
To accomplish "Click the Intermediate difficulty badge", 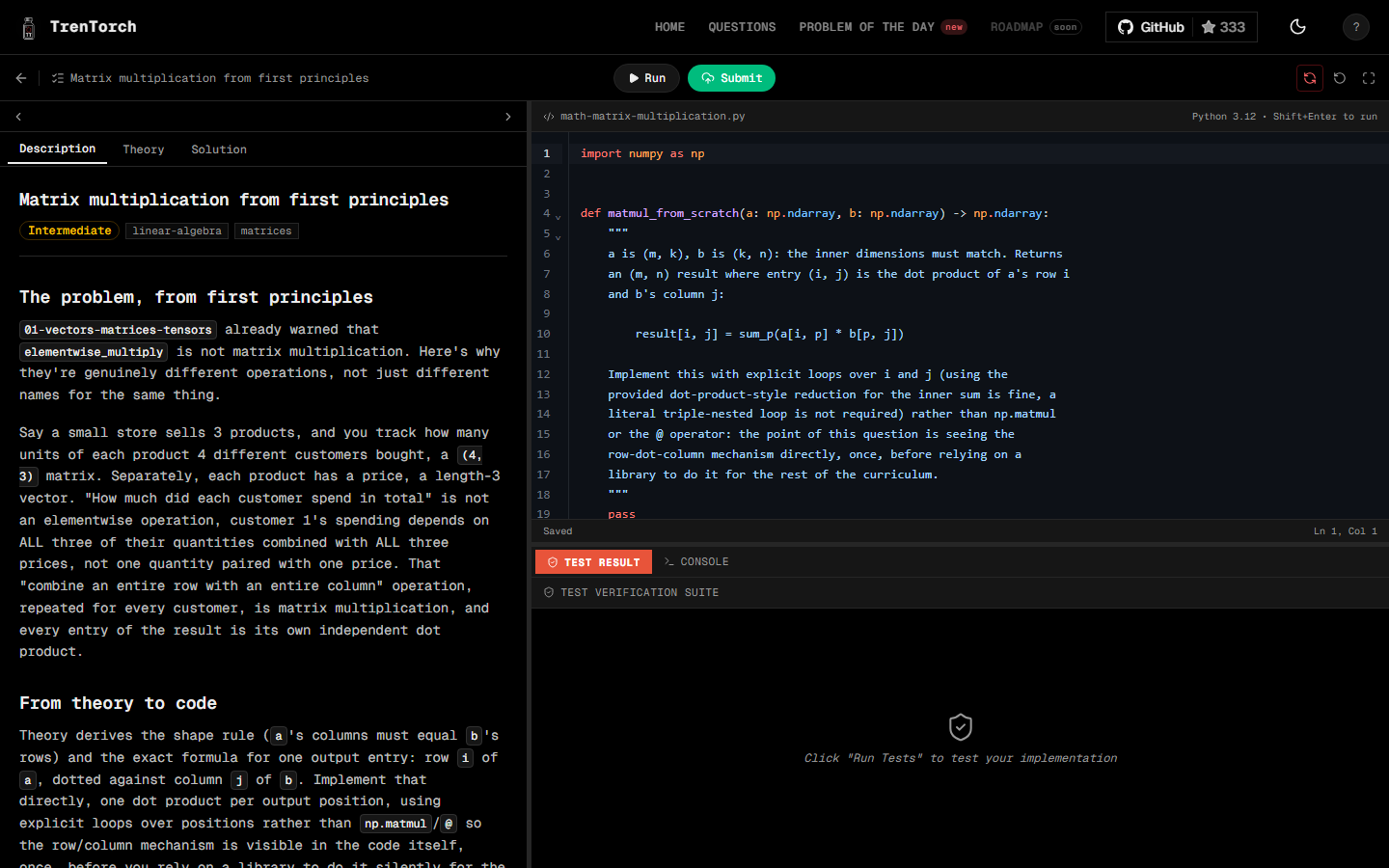I will pyautogui.click(x=69, y=231).
